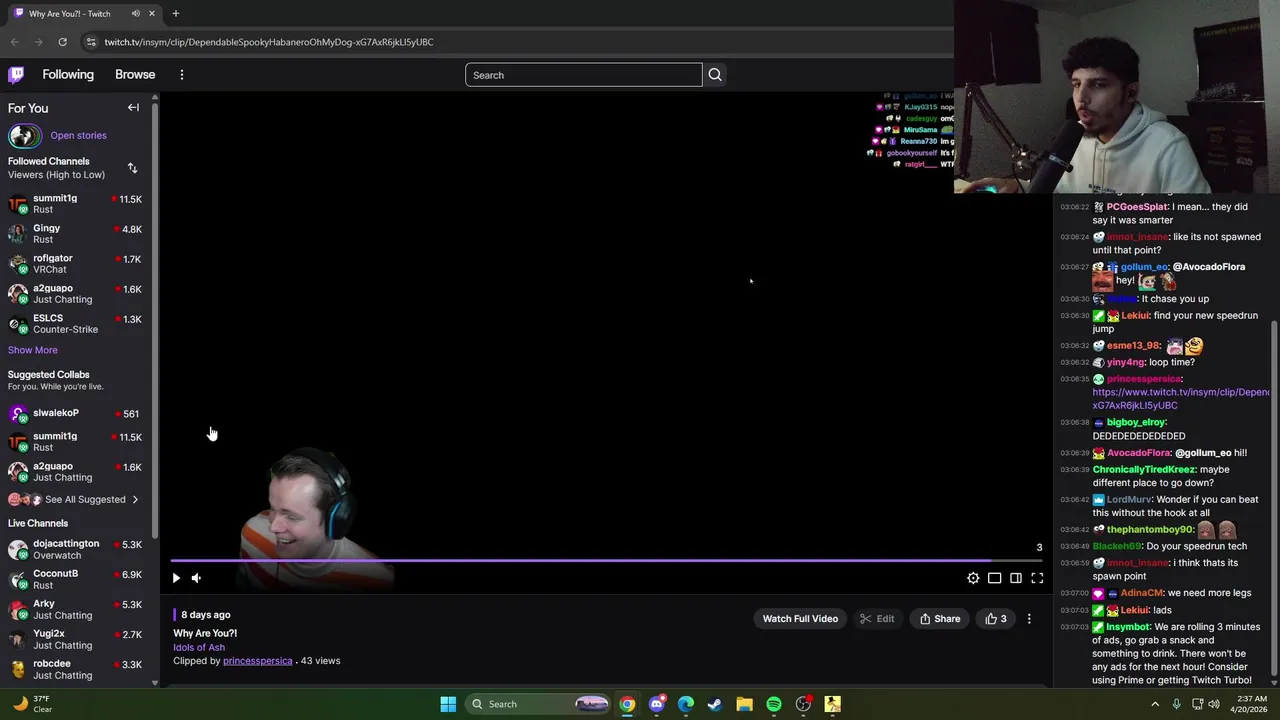This screenshot has height=720, width=1280.
Task: Open suggested collab slwalekoP
Action: 78,413
